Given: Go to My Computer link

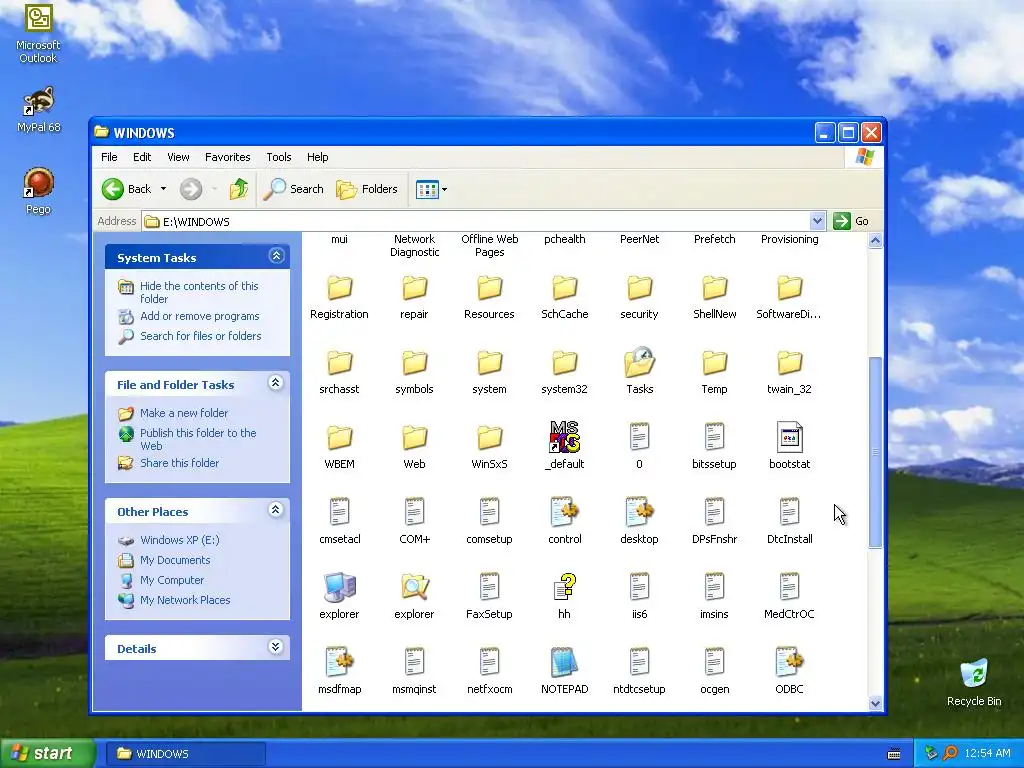Looking at the screenshot, I should click(x=172, y=580).
